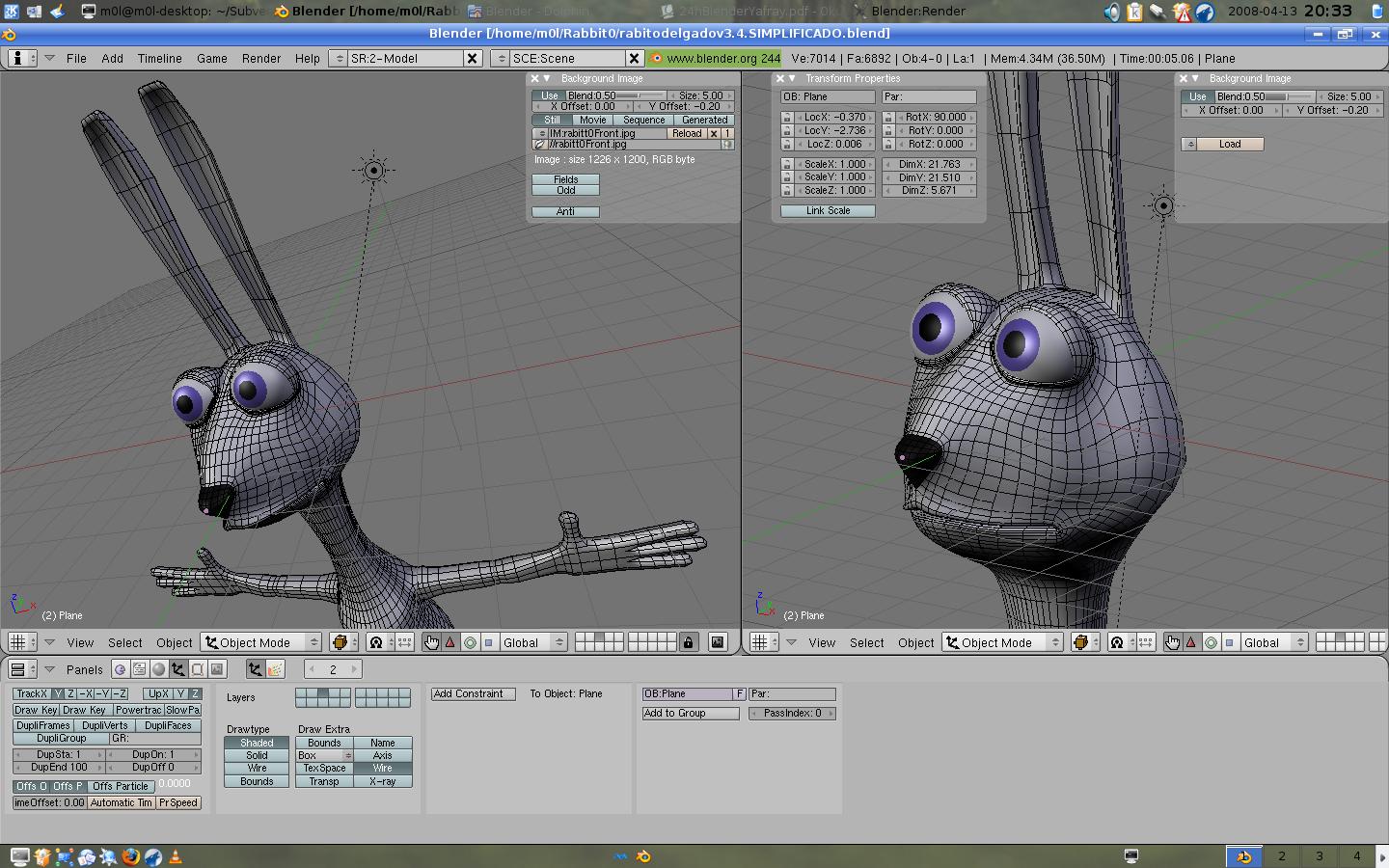The height and width of the screenshot is (868, 1389).
Task: Collapse the Transform Properties panel triangle
Action: pos(792,79)
